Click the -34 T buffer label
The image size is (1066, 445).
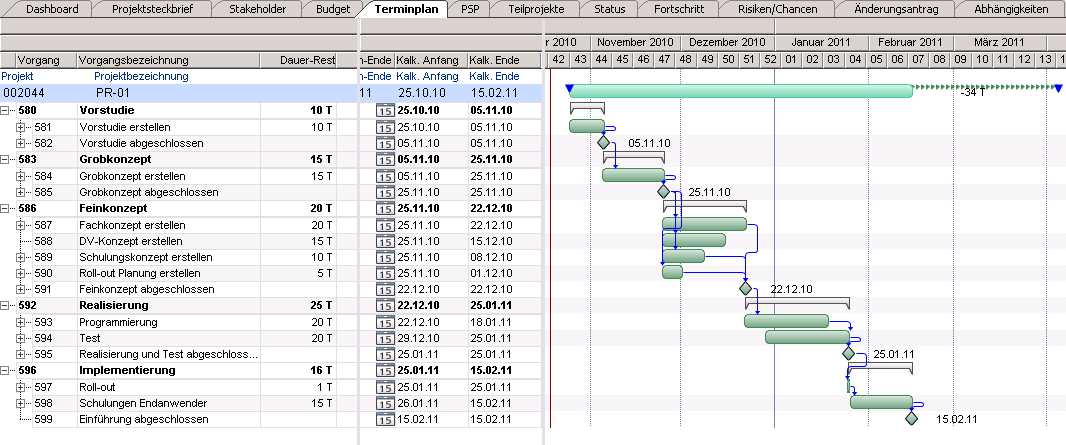pos(974,93)
